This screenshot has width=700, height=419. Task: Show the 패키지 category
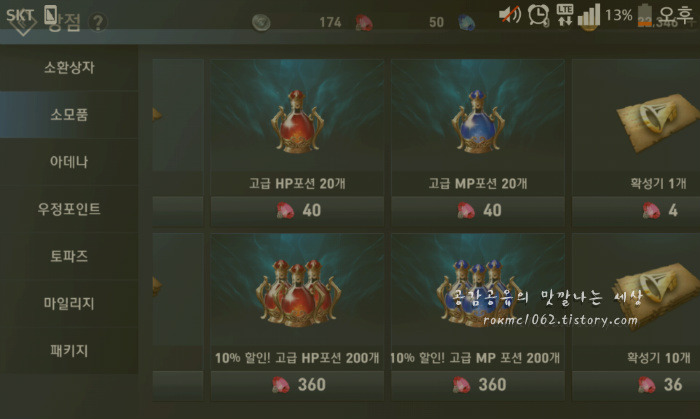click(69, 350)
